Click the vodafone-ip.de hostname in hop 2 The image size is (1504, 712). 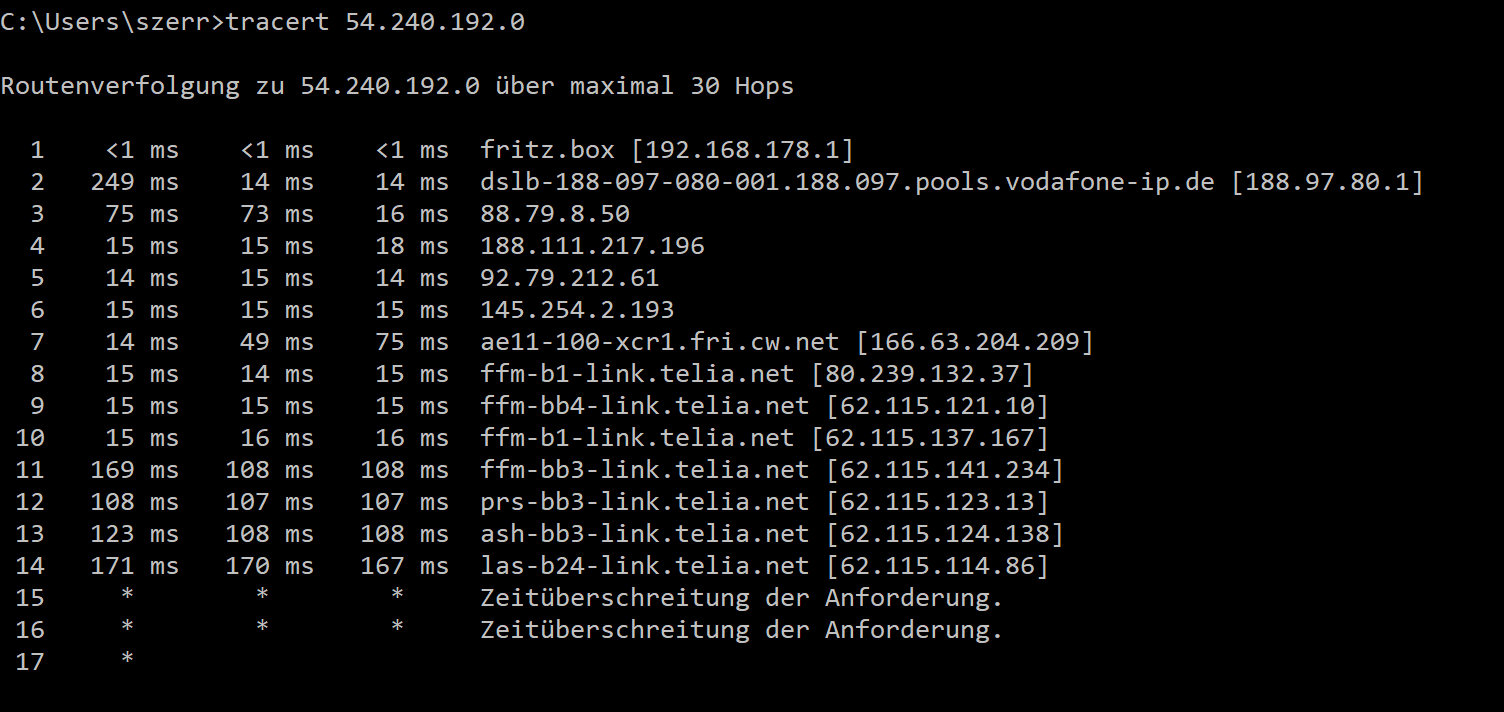847,182
